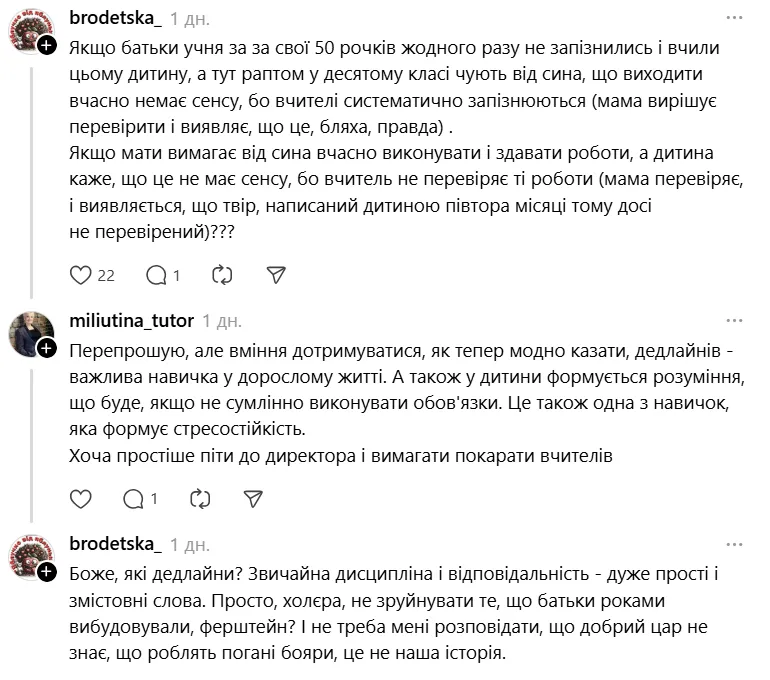
Task: Open more options for miliutina_tutor comment
Action: [x=735, y=321]
